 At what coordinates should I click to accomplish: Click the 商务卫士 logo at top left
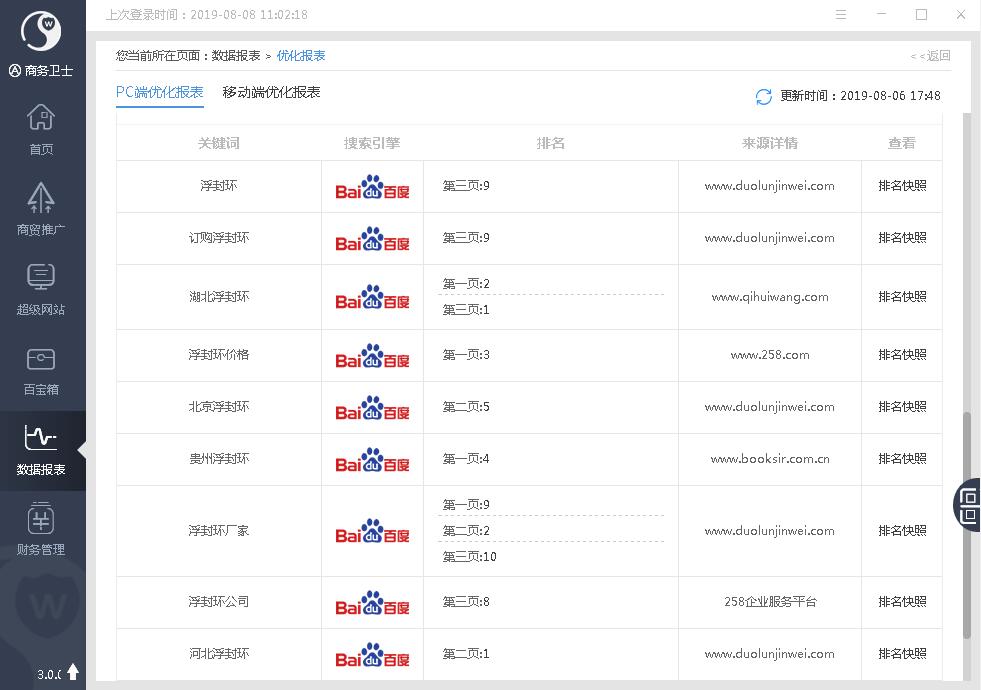41,32
